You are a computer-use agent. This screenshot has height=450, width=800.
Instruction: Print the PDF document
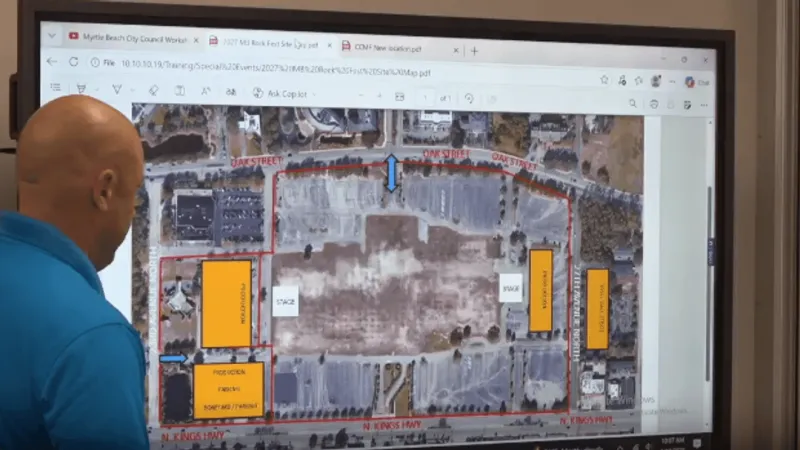tap(654, 104)
